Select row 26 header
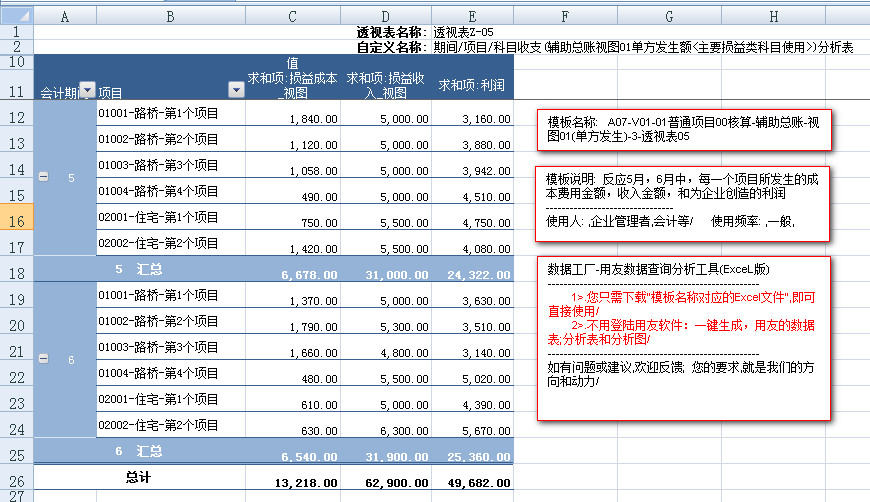The width and height of the screenshot is (870, 502). coord(16,479)
